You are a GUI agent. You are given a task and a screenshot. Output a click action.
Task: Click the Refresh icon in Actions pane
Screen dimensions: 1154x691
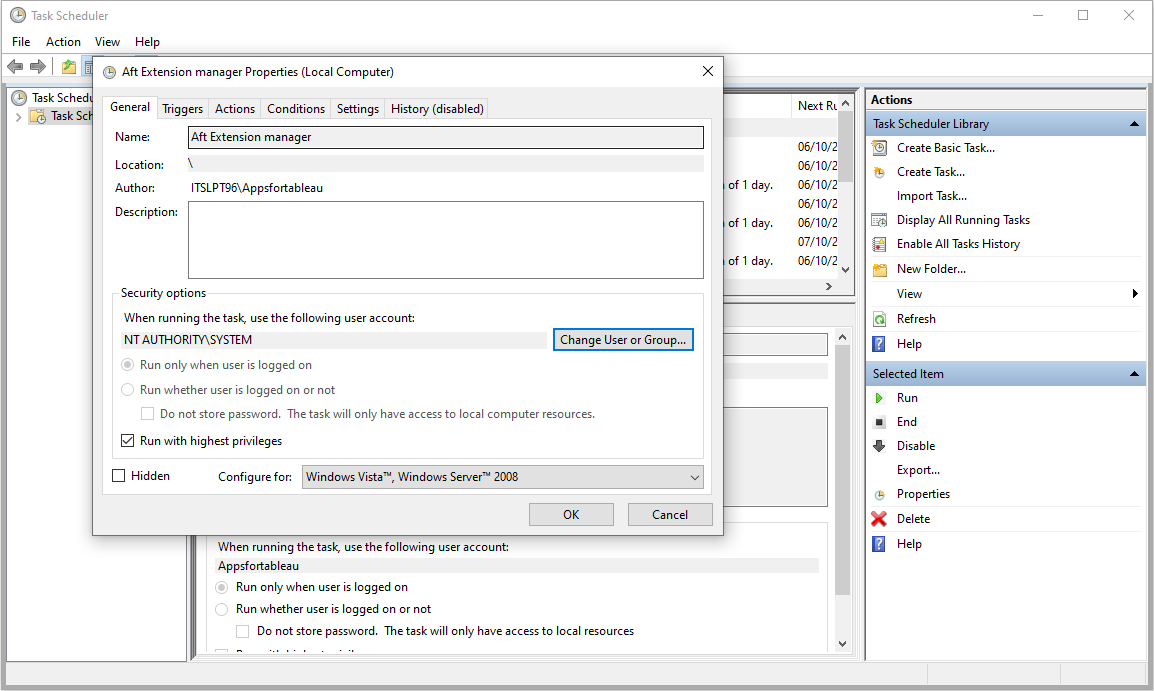click(x=879, y=319)
